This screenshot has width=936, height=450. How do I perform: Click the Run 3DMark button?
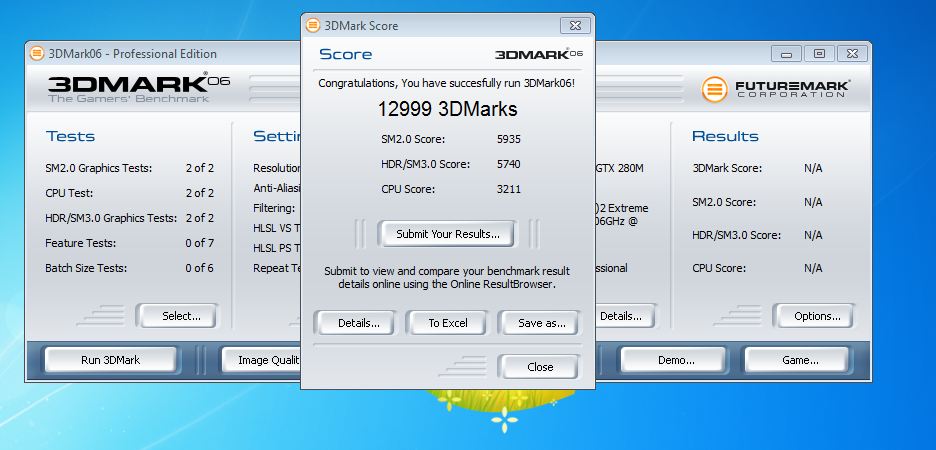click(110, 360)
